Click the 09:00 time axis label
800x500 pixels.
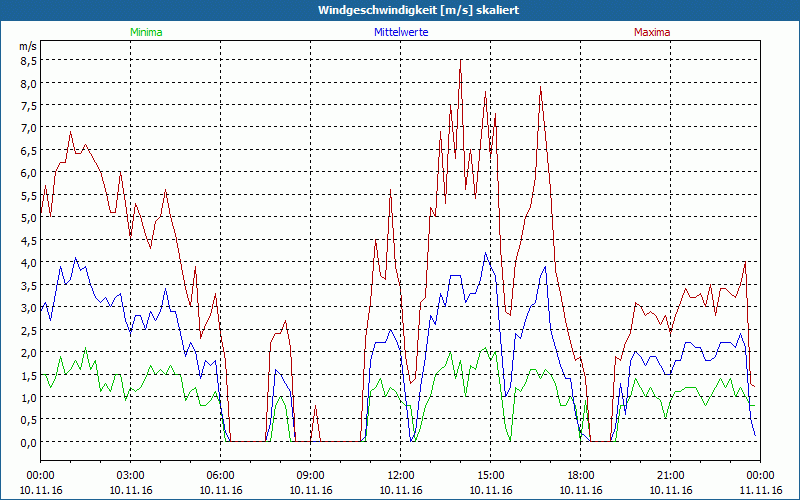311,476
